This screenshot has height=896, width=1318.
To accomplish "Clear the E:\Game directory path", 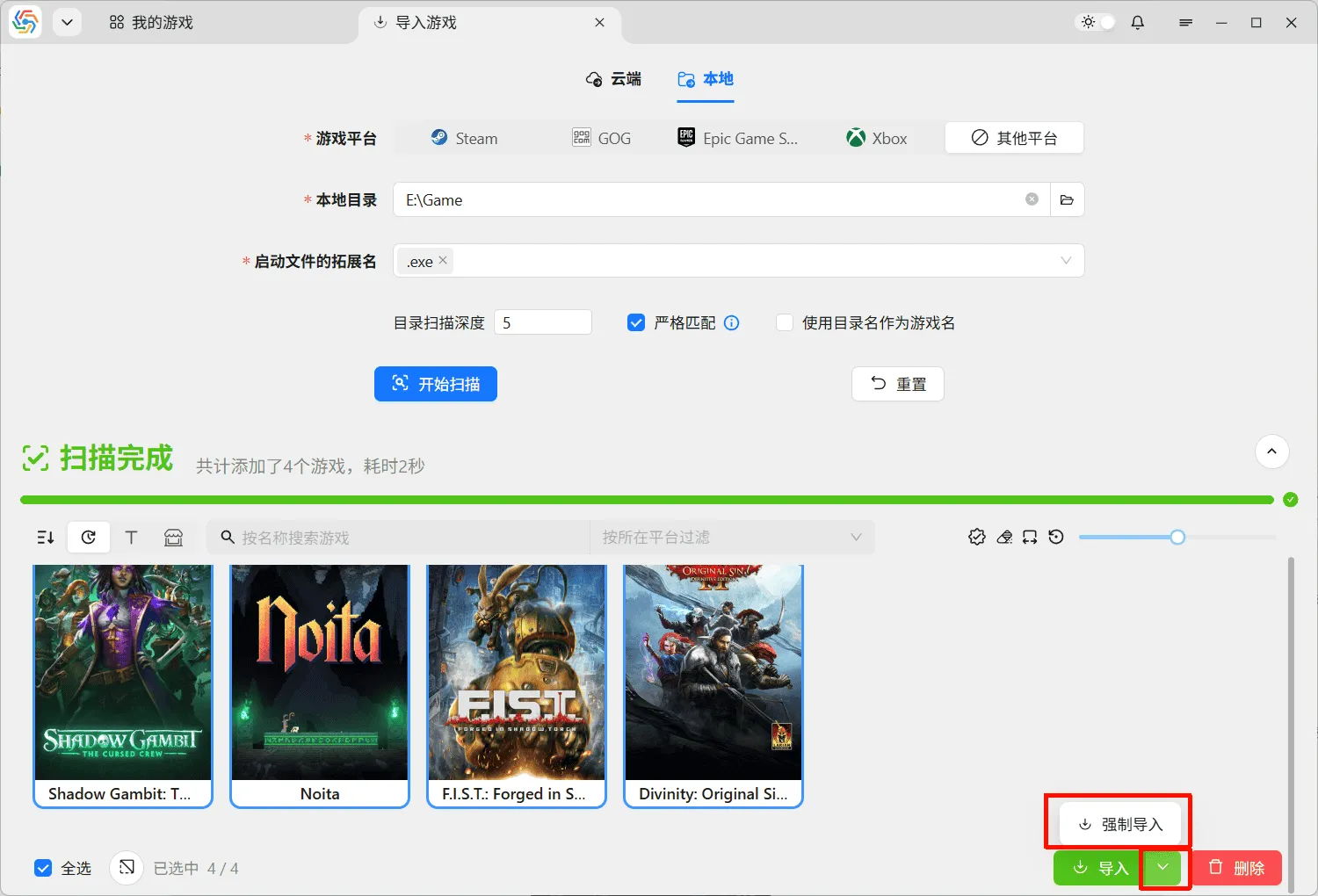I will 1032,199.
